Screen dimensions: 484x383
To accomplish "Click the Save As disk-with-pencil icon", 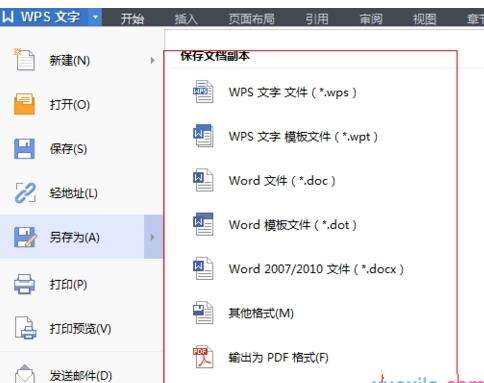I will [25, 237].
